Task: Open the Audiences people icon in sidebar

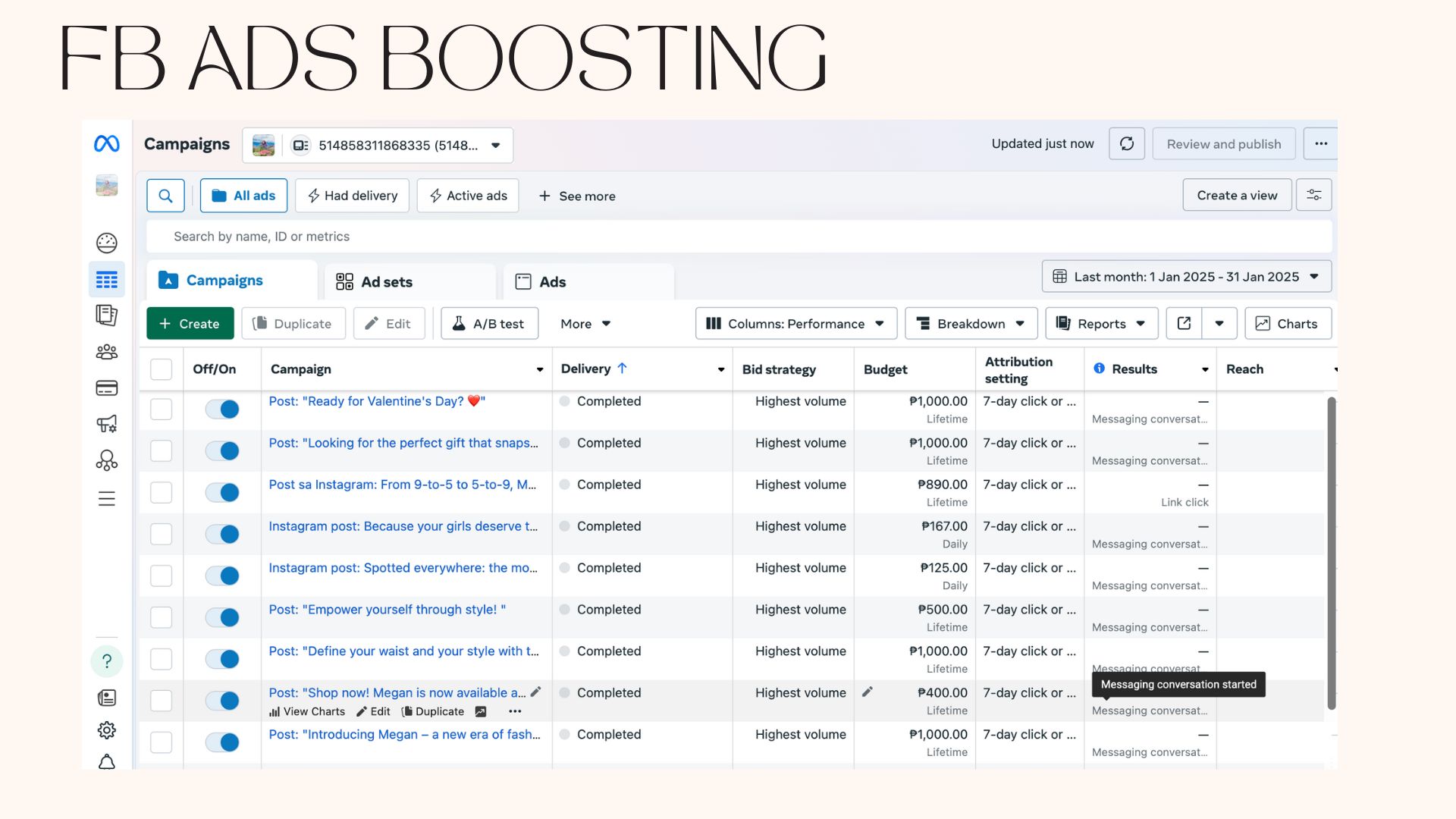Action: 107,352
